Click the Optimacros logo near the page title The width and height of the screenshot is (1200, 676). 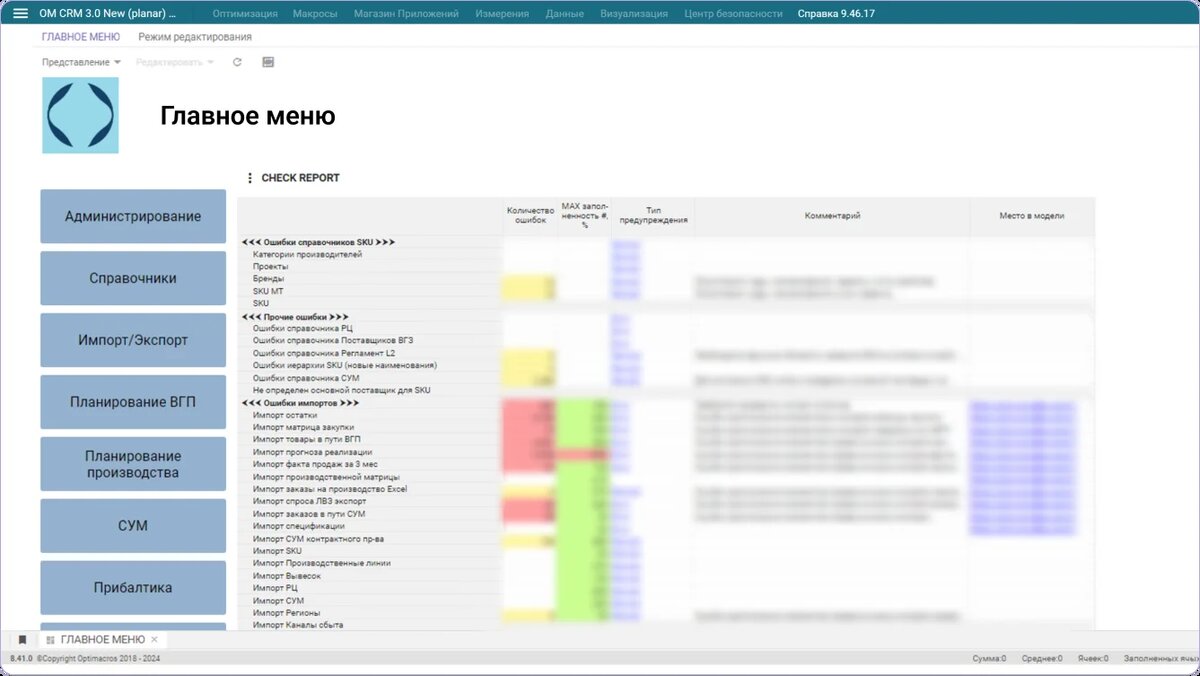coord(80,115)
